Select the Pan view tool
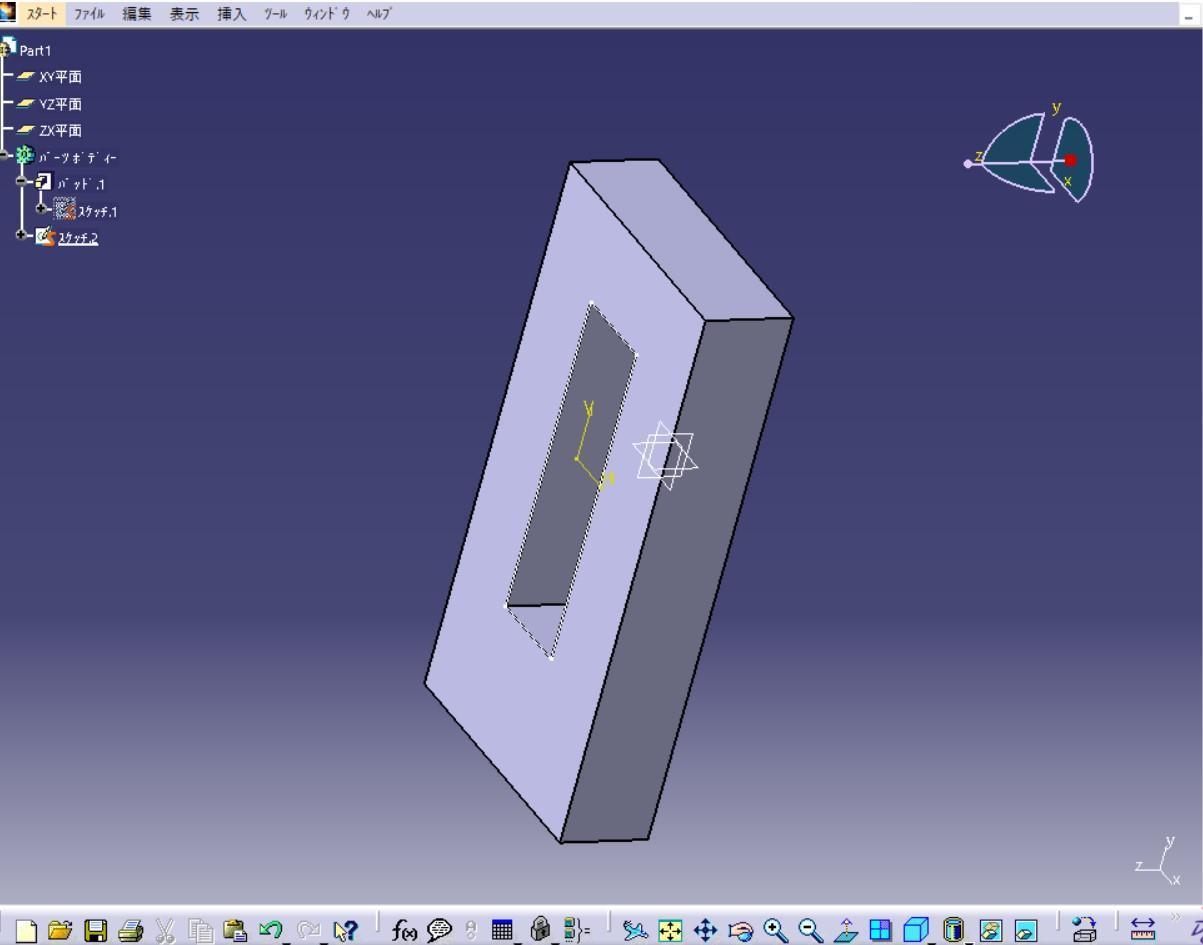 click(705, 931)
